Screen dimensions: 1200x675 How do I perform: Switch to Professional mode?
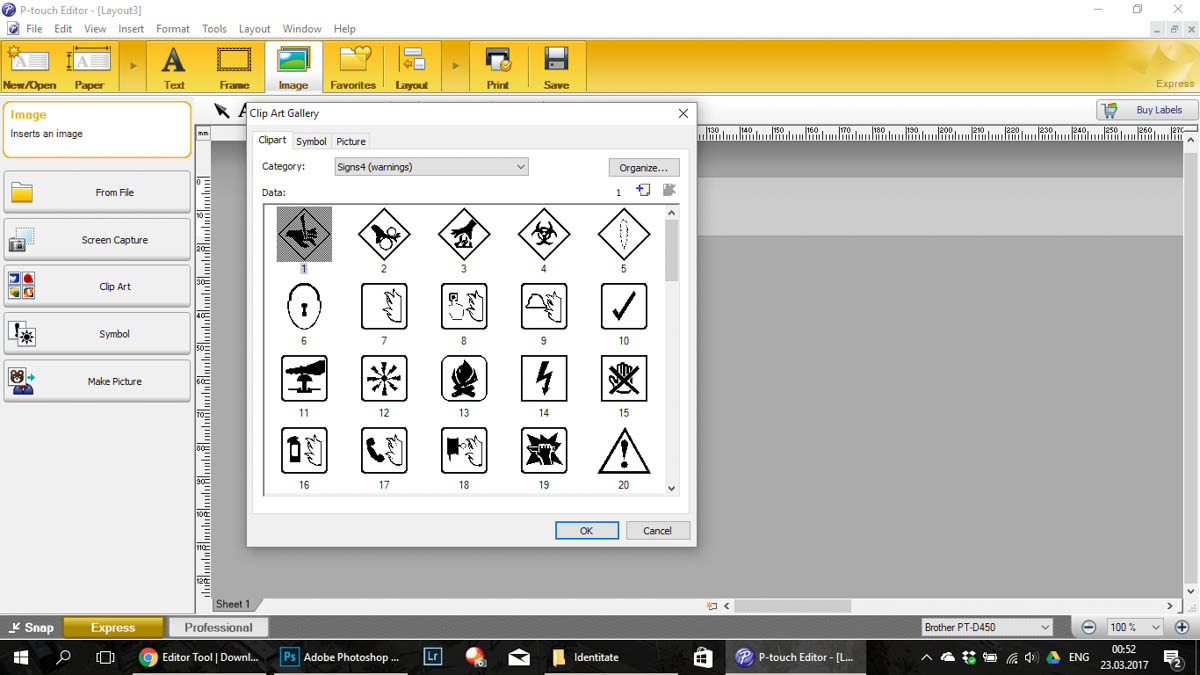pos(218,627)
